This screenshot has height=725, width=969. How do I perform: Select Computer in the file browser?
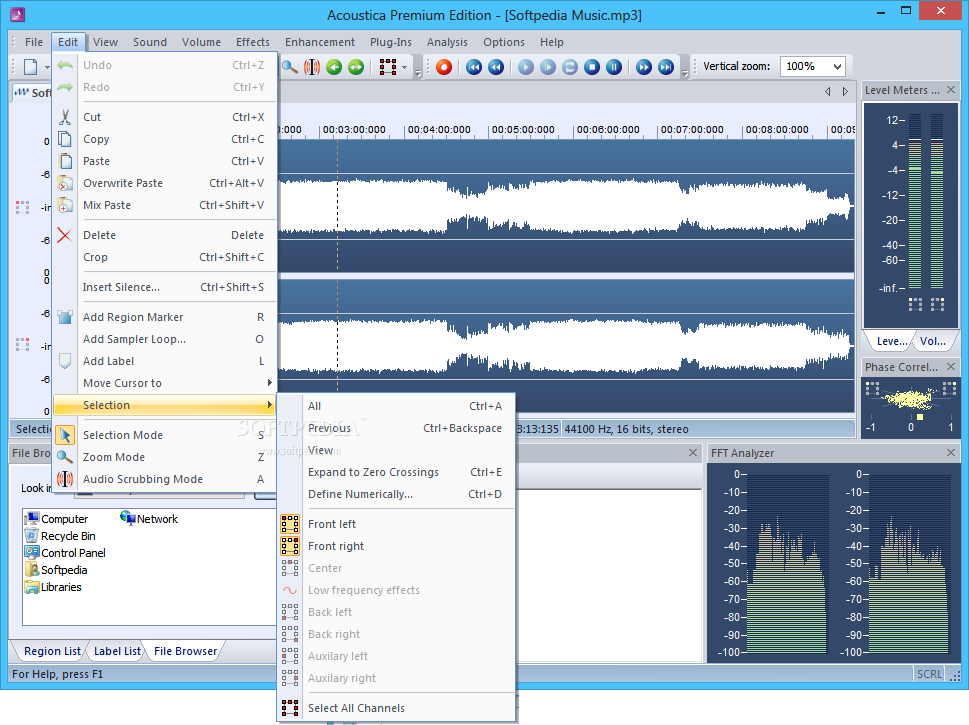tap(56, 519)
